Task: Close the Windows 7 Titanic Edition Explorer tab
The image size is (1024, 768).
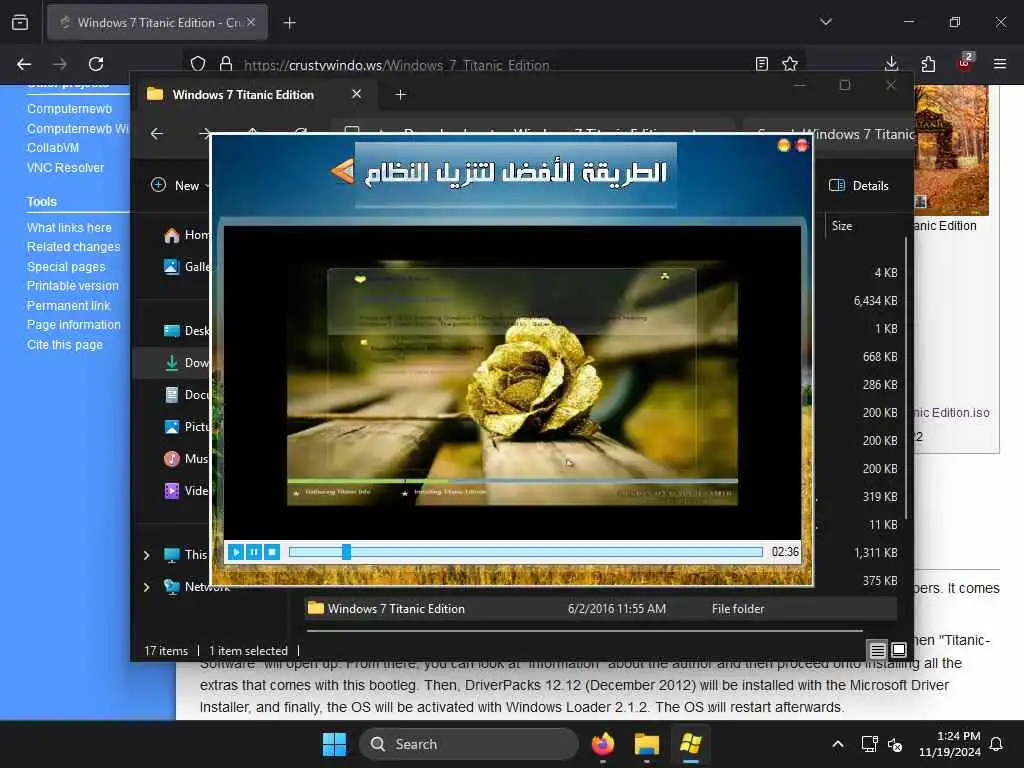Action: (357, 94)
